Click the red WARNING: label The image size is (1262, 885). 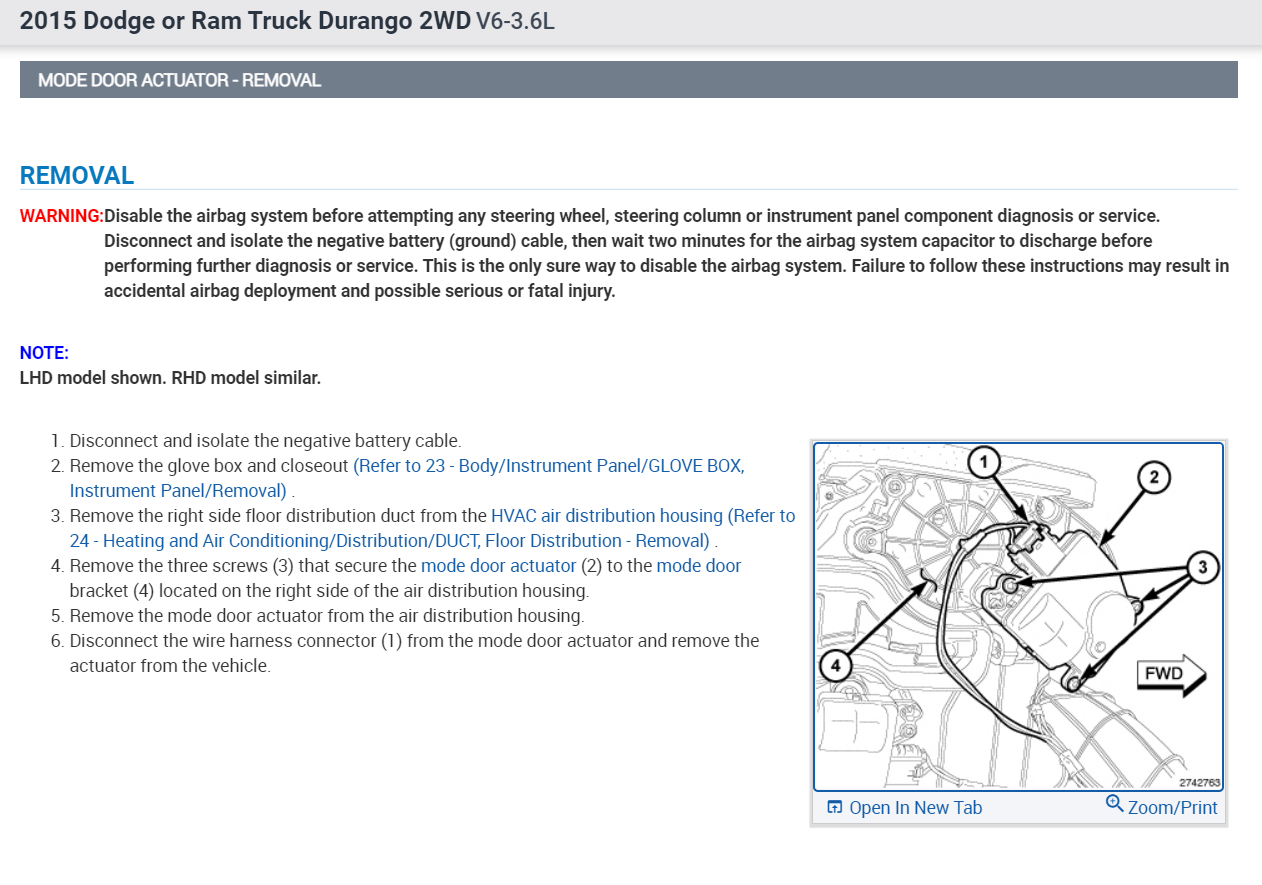click(x=62, y=216)
